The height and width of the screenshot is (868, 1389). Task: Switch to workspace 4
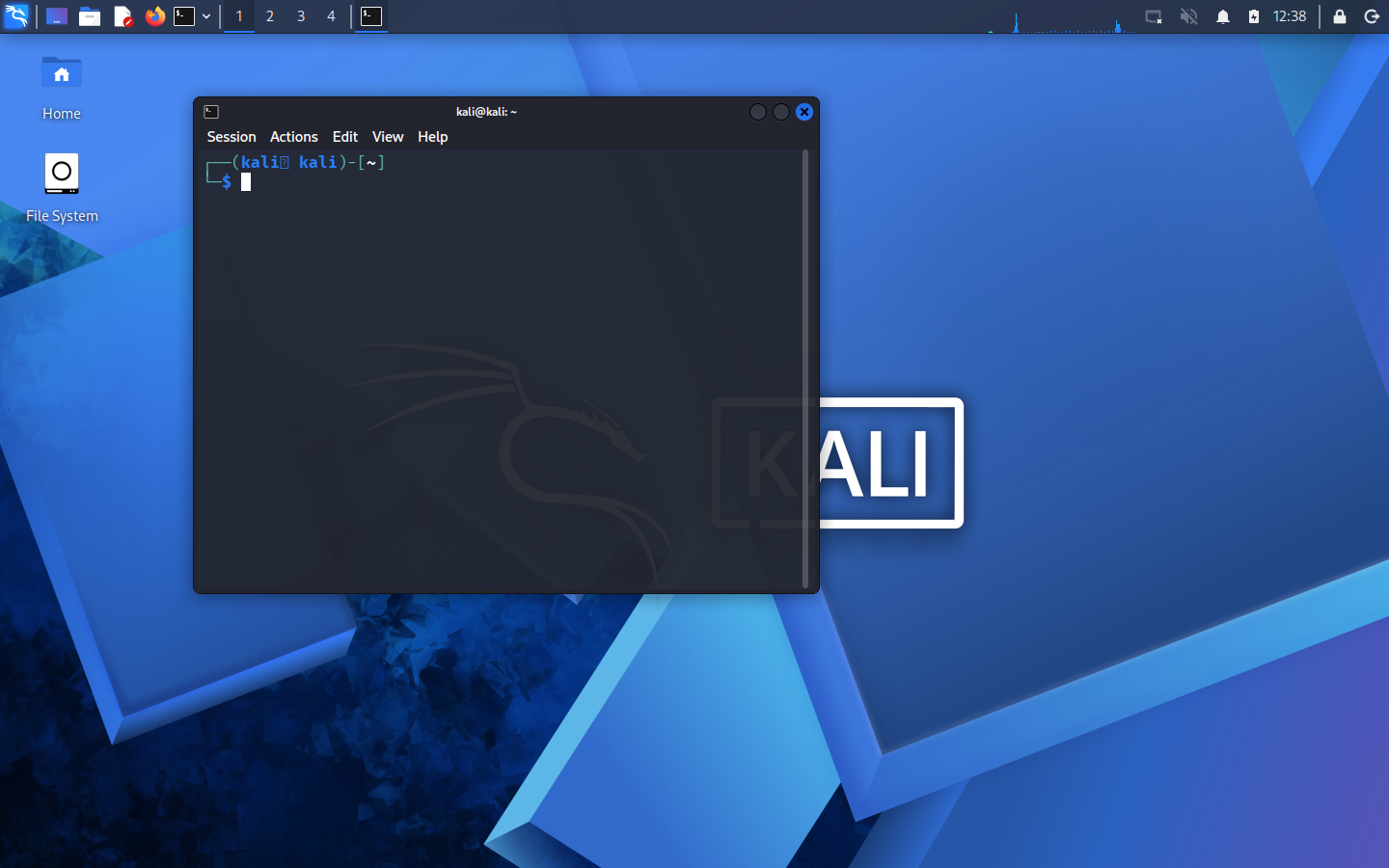(x=331, y=16)
